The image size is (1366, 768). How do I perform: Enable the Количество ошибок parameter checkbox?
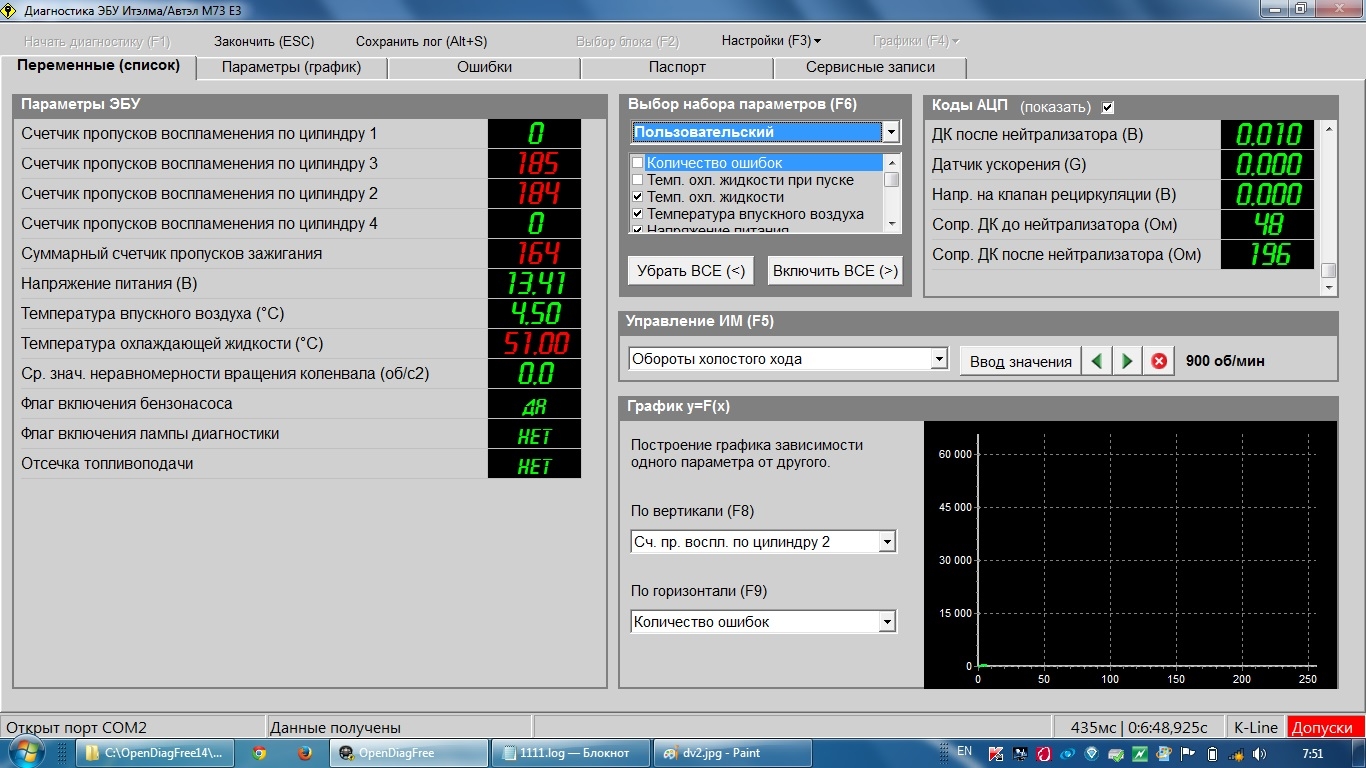tap(637, 163)
